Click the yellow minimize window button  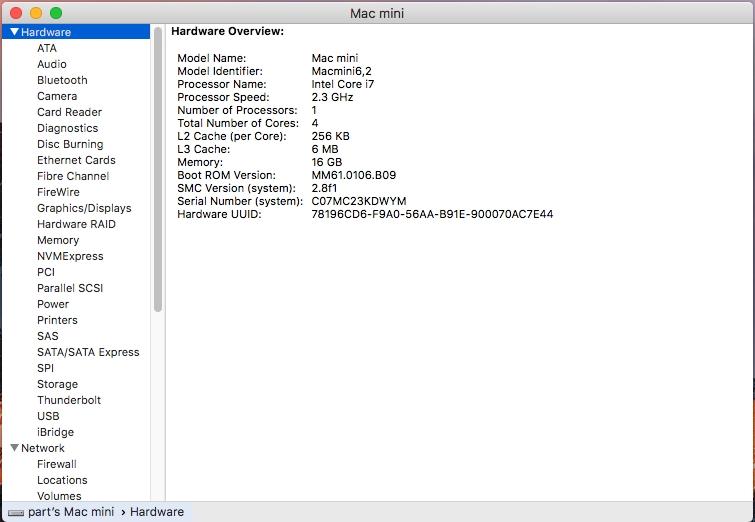click(x=36, y=13)
